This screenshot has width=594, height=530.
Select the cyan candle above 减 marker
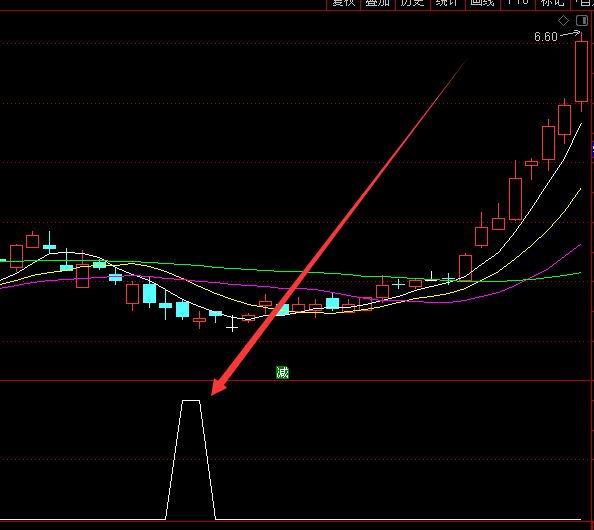point(282,310)
